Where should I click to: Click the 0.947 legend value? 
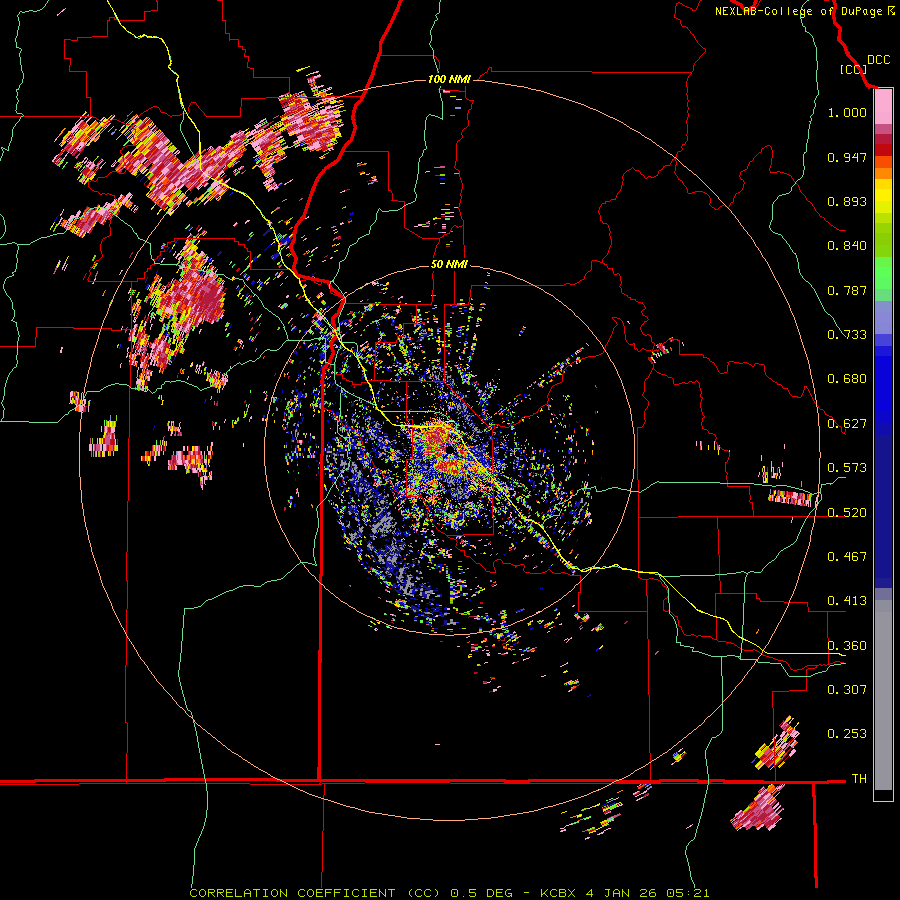pyautogui.click(x=847, y=157)
